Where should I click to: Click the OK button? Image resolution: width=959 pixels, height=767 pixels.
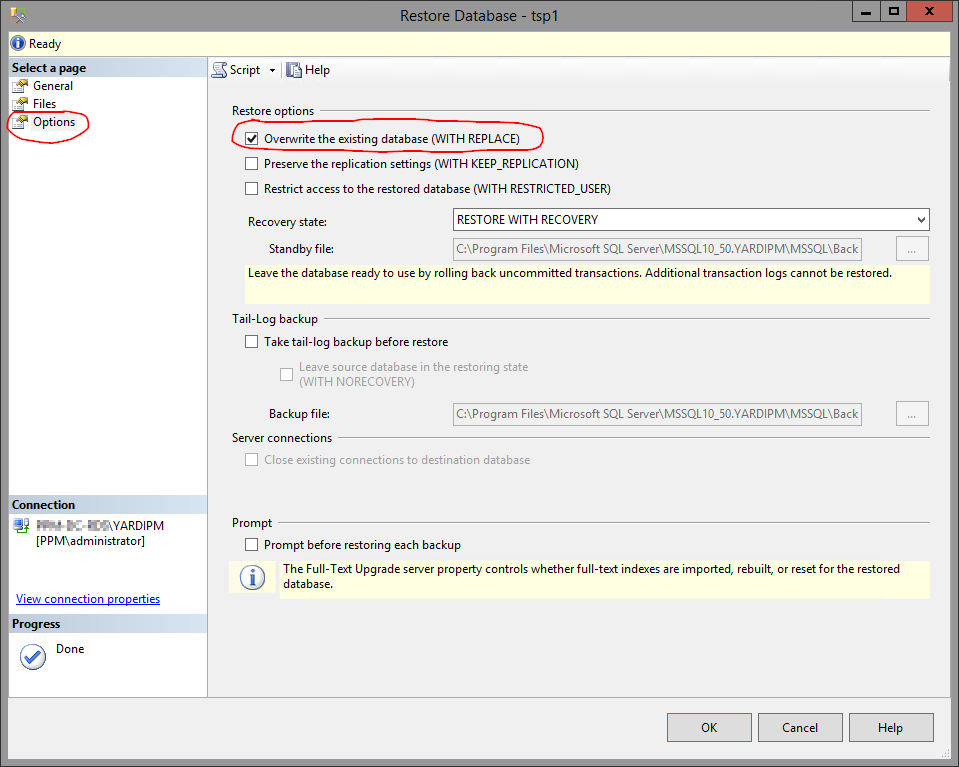[709, 727]
